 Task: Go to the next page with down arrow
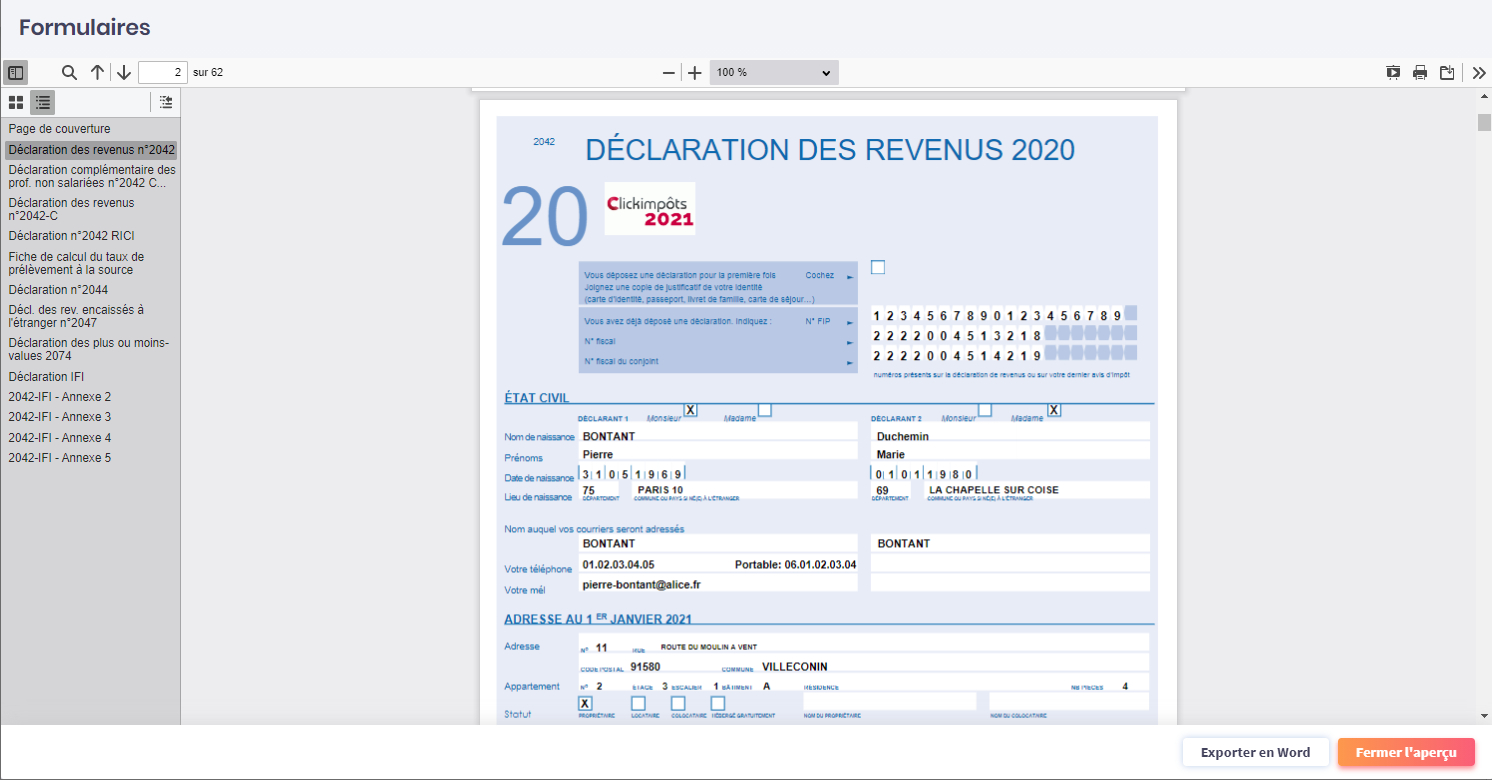coord(122,72)
